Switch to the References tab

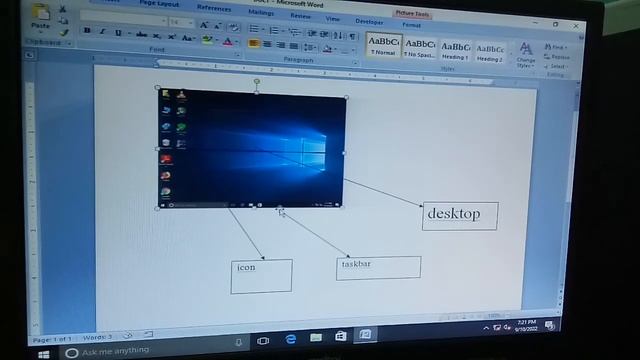click(214, 8)
